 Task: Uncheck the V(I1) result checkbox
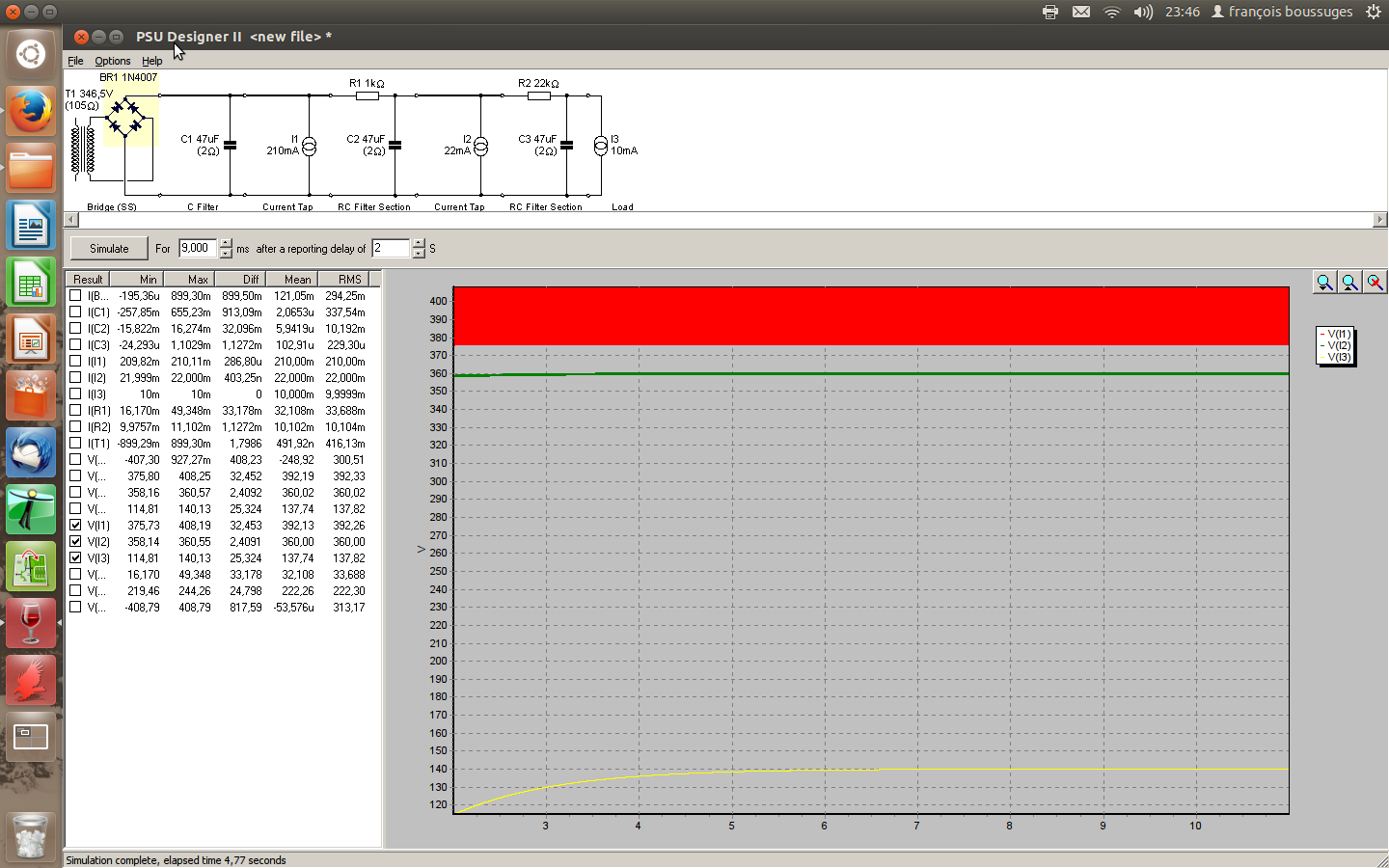coord(75,526)
